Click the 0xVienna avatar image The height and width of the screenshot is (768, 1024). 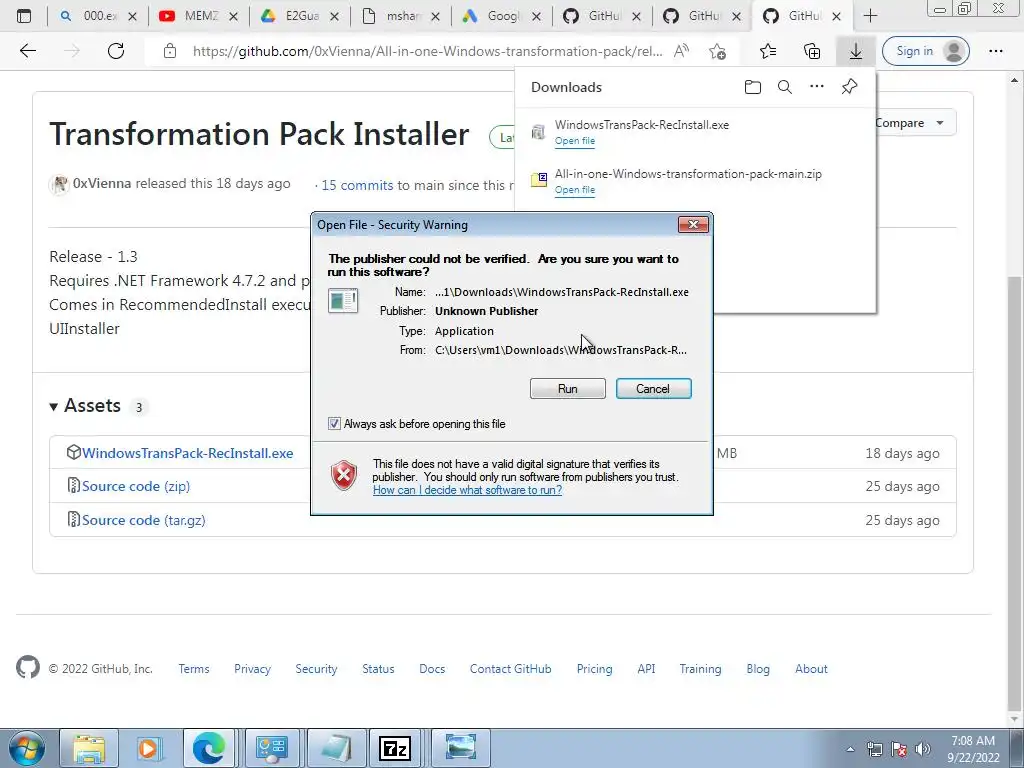pos(59,185)
